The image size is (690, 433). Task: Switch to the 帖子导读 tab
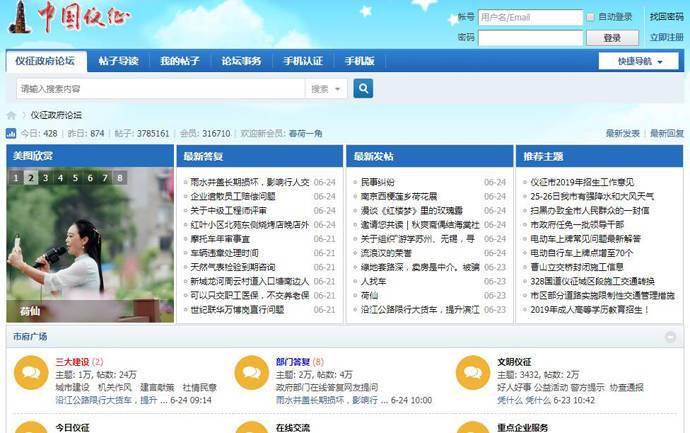pos(118,61)
